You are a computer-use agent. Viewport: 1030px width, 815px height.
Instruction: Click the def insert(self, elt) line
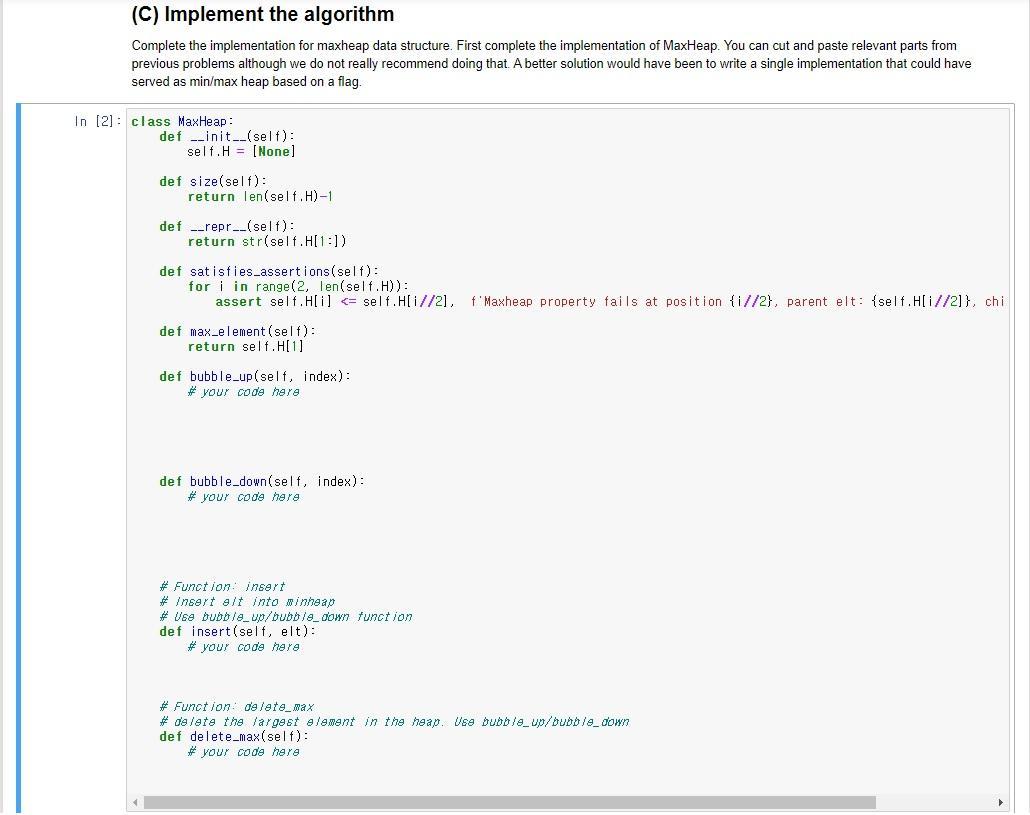click(235, 631)
